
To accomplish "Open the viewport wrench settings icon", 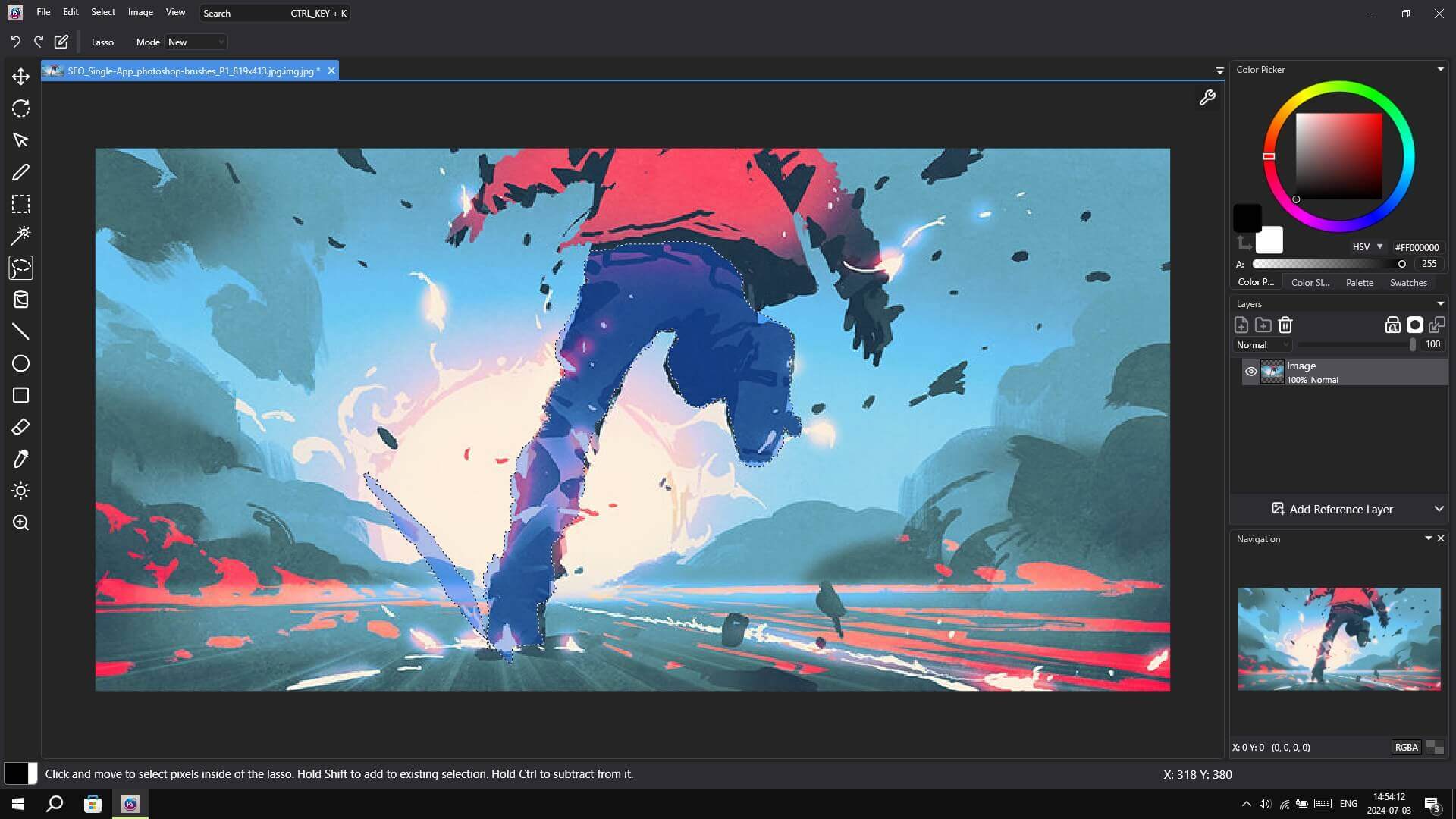I will tap(1207, 97).
